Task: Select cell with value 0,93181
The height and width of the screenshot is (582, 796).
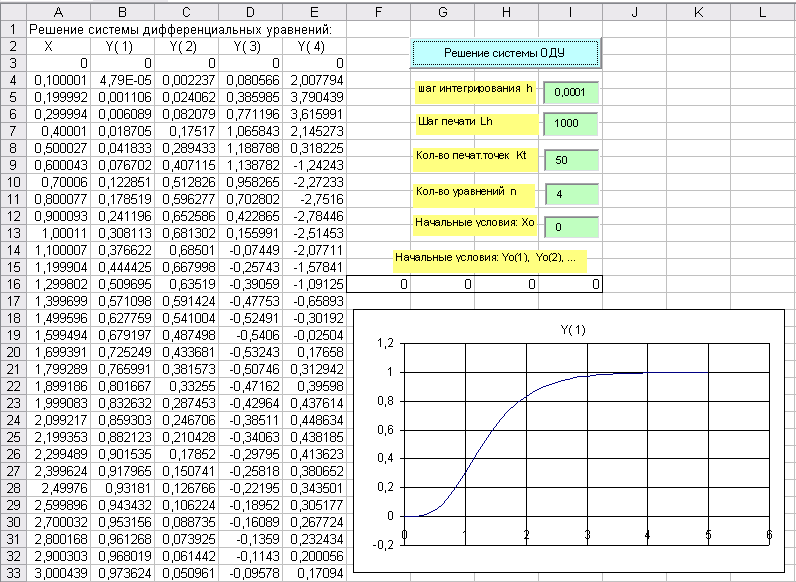Action: pyautogui.click(x=122, y=489)
